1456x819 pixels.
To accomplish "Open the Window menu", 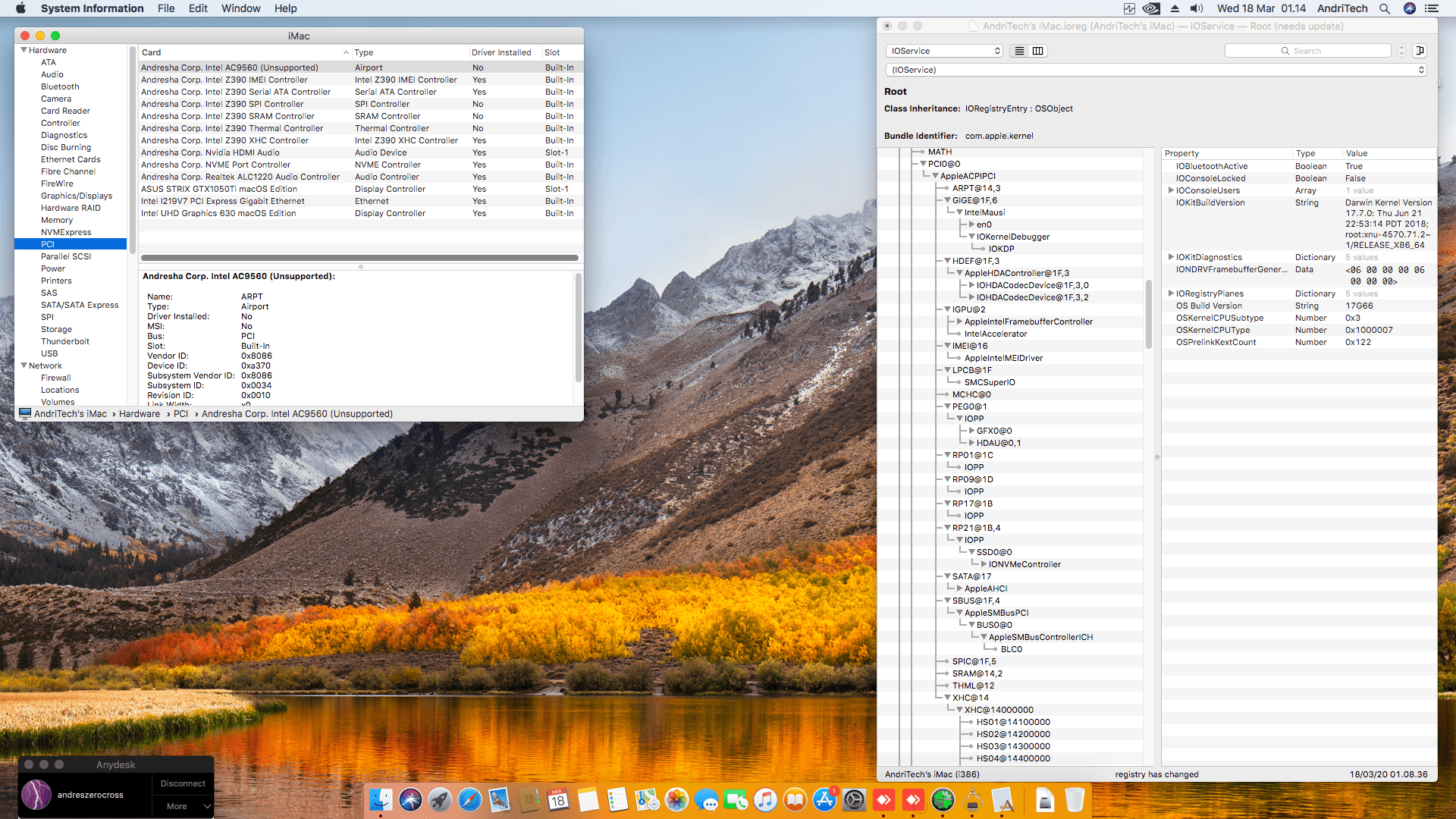I will 240,8.
